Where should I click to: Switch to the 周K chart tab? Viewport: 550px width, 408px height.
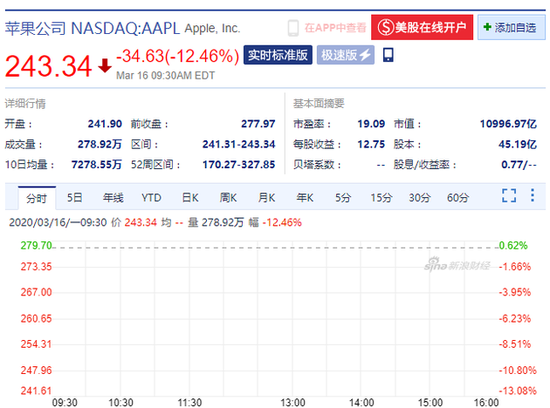[228, 198]
